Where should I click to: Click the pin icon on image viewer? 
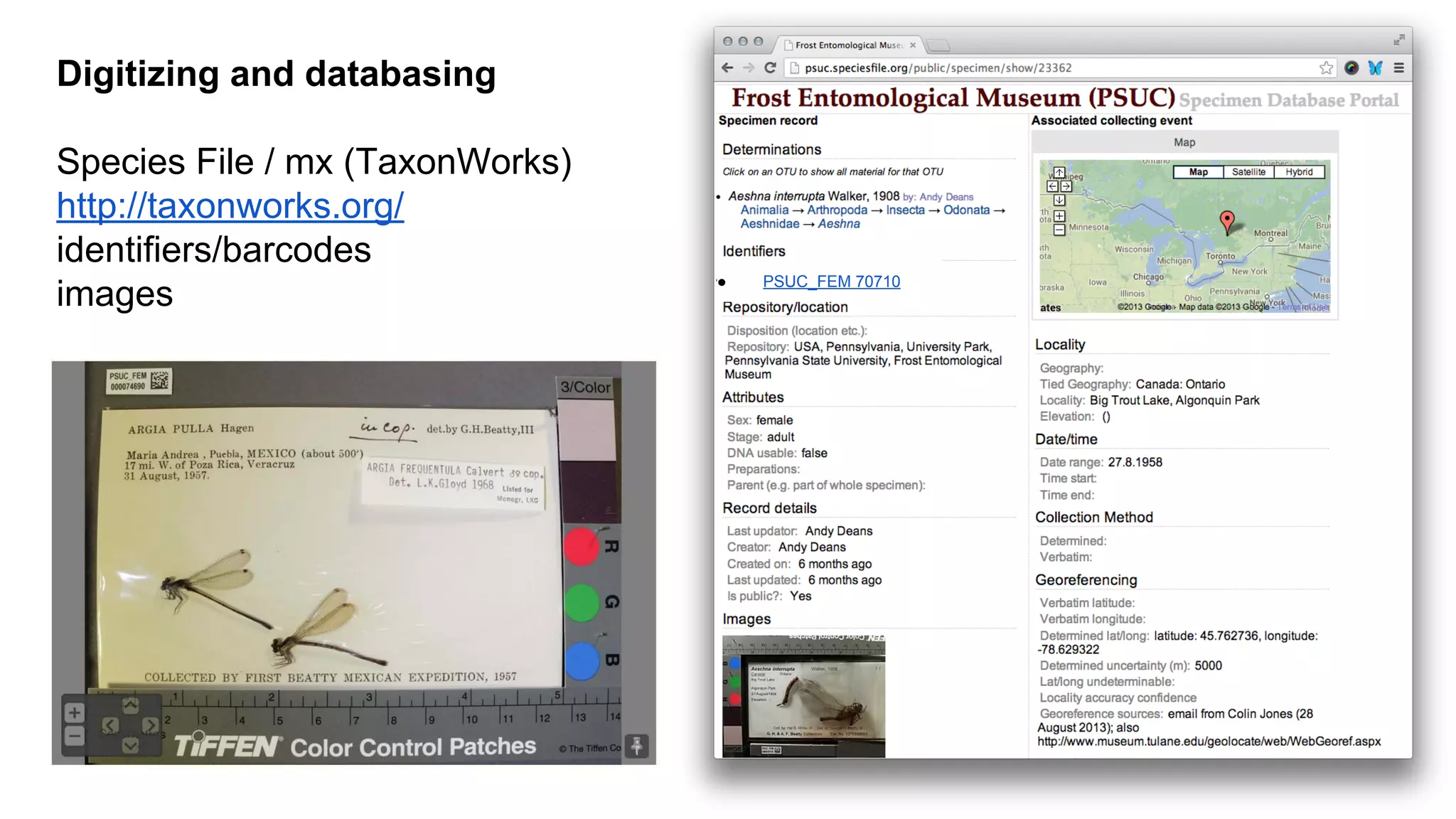[x=637, y=746]
